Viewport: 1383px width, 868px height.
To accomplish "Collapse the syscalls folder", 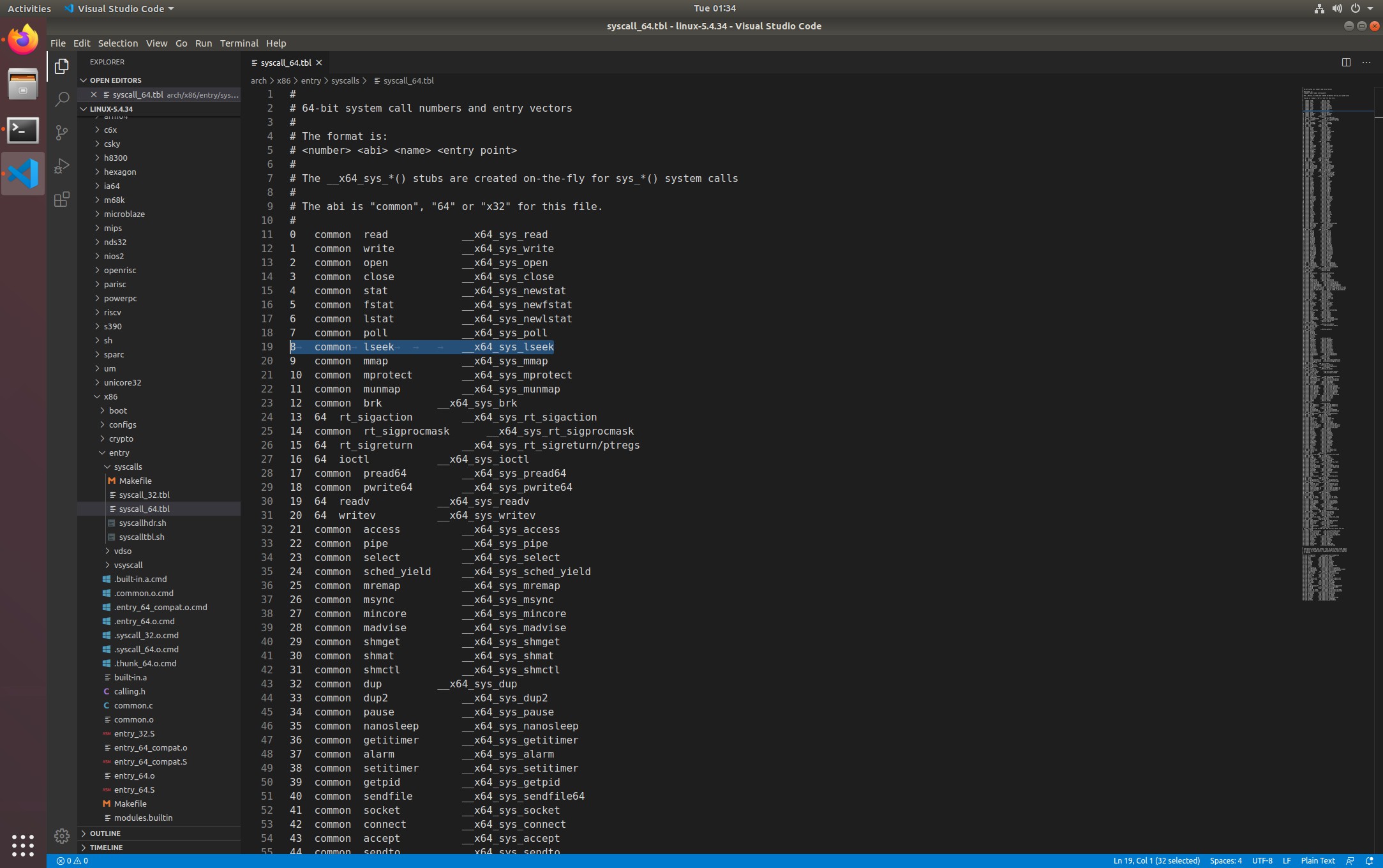I will coord(159,467).
